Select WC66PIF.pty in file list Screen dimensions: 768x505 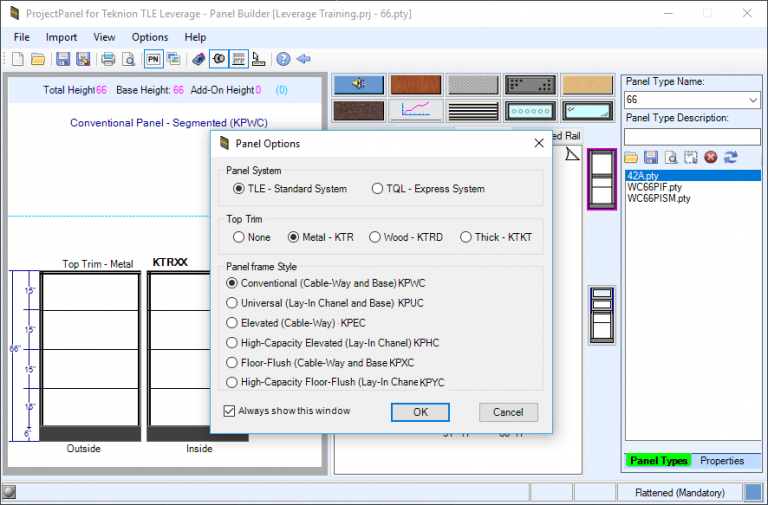[x=654, y=187]
